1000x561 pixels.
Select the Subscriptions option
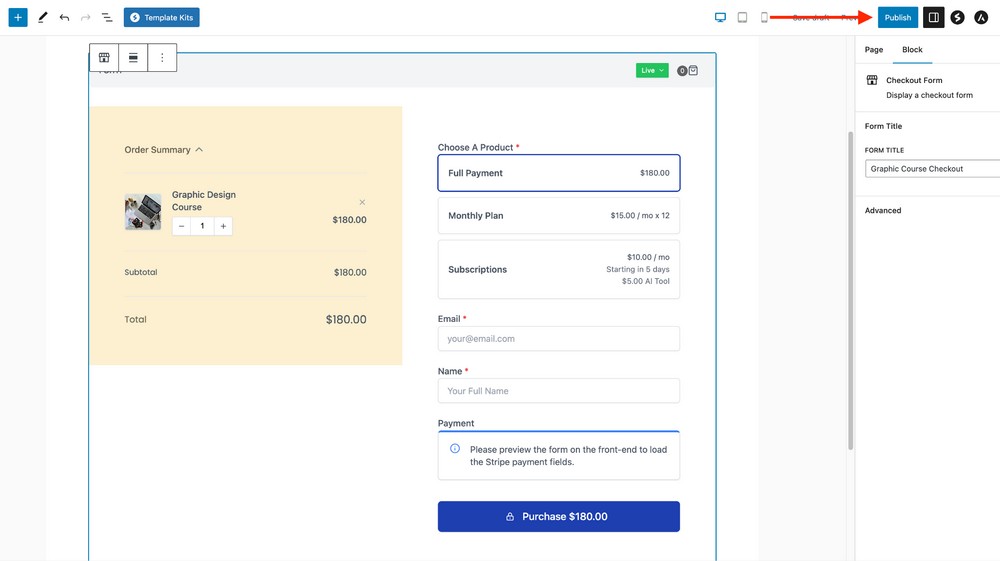pyautogui.click(x=559, y=269)
